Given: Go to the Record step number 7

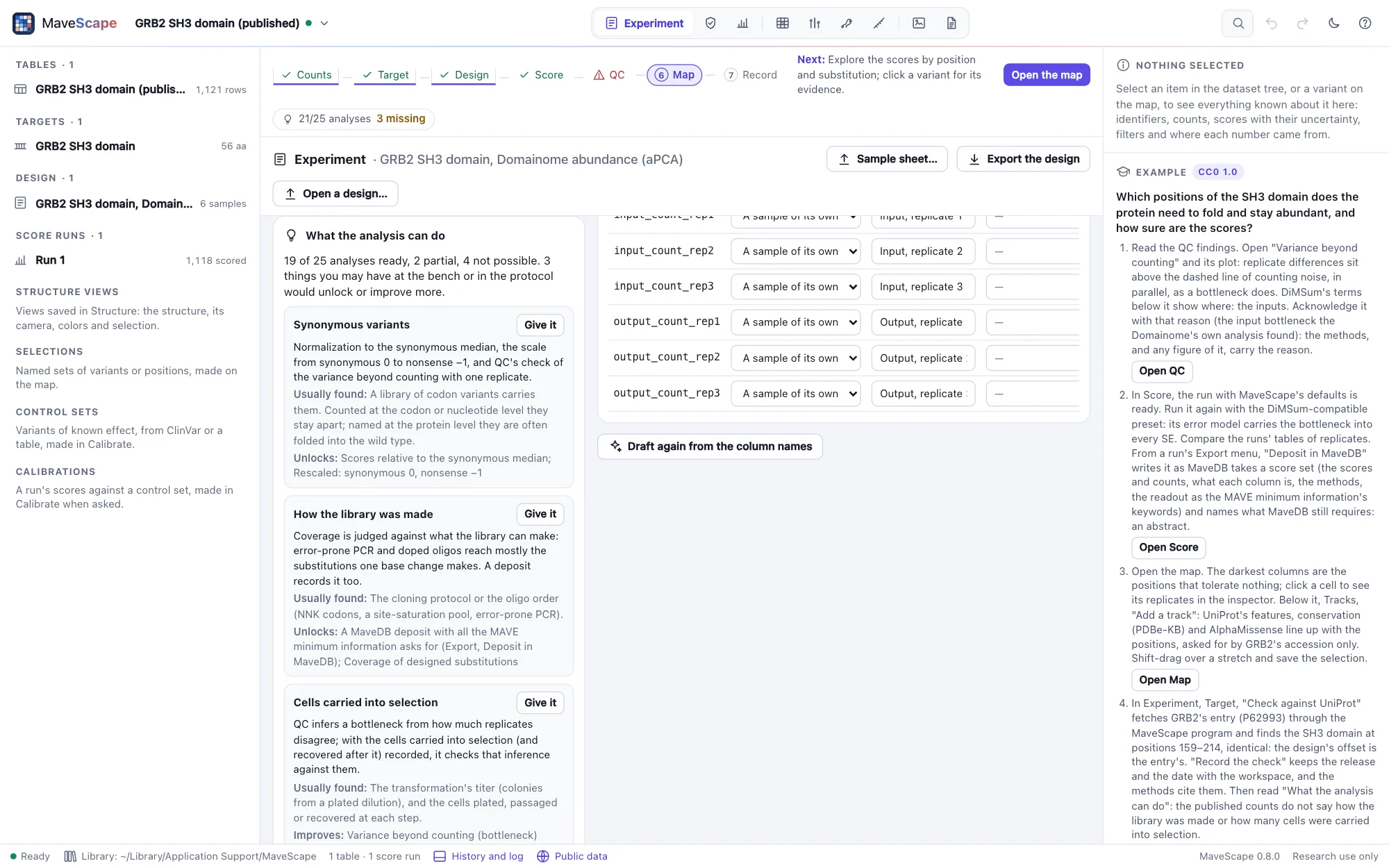Looking at the screenshot, I should pos(751,75).
